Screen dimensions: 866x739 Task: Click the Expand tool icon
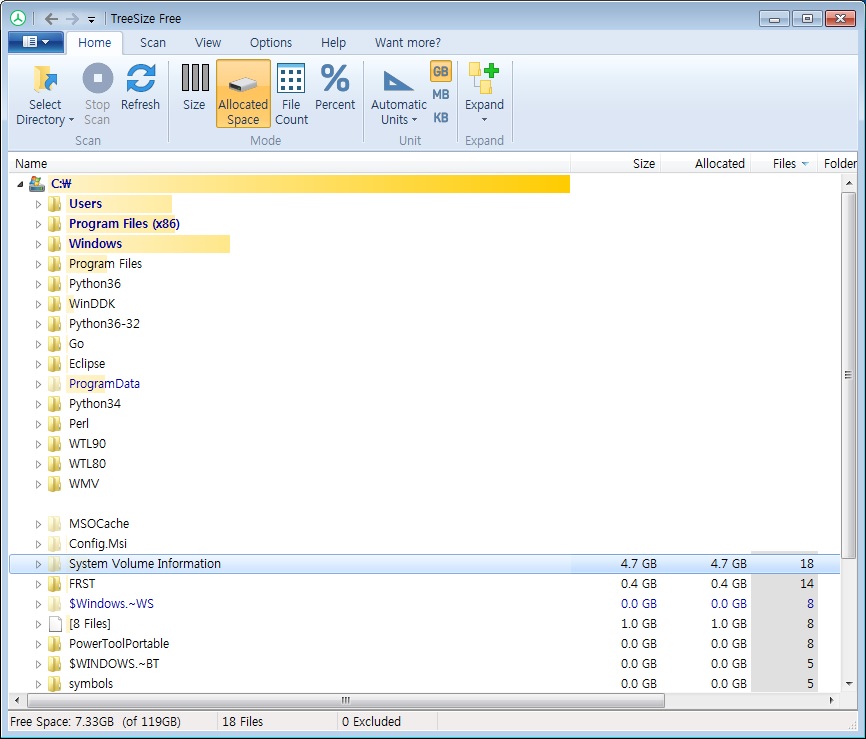tap(484, 78)
